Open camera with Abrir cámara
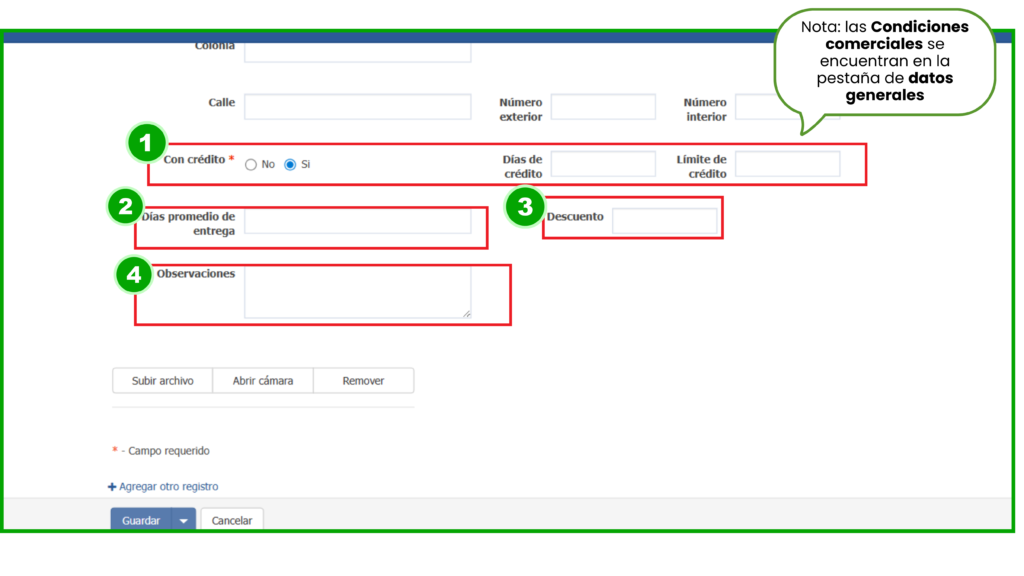The height and width of the screenshot is (576, 1024). (263, 381)
